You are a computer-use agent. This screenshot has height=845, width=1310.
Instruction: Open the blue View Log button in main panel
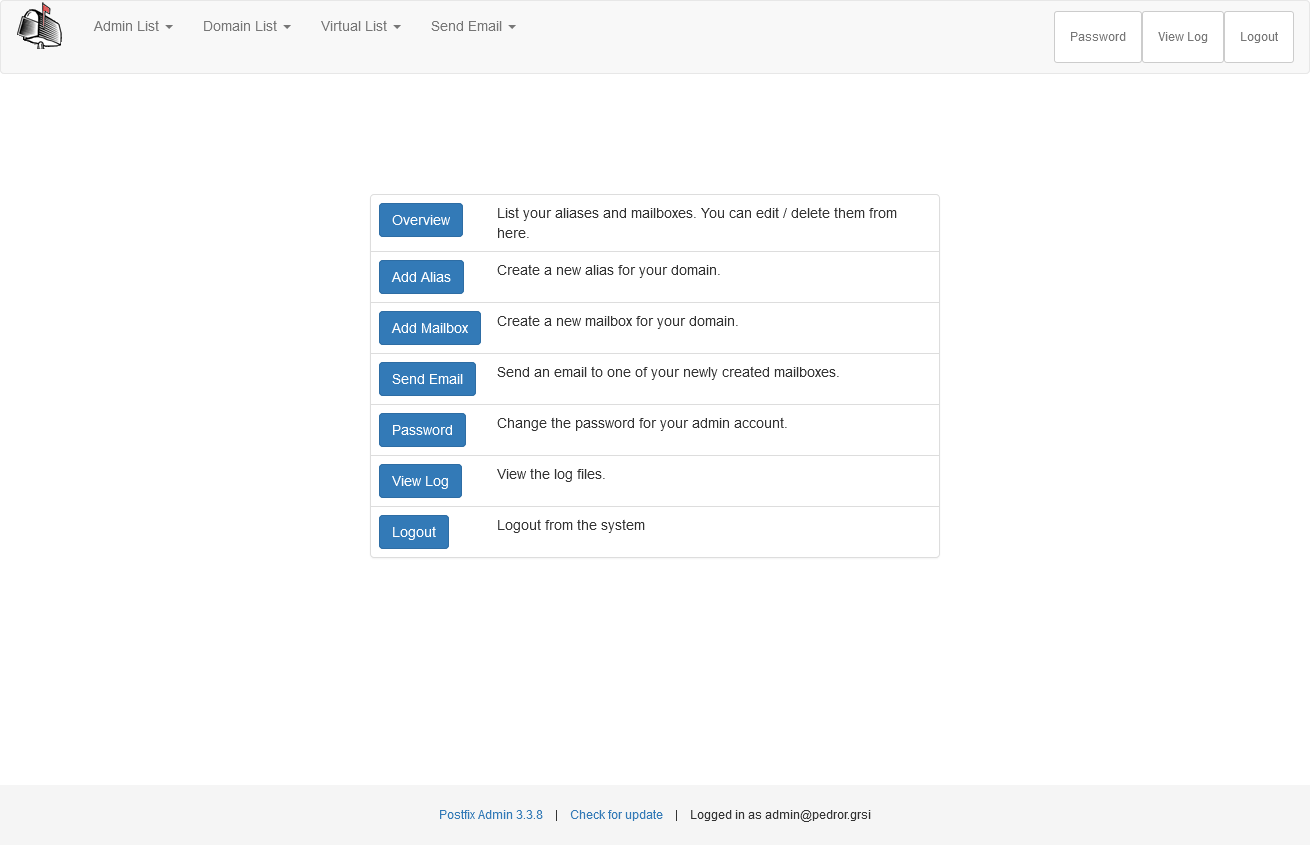pos(420,481)
